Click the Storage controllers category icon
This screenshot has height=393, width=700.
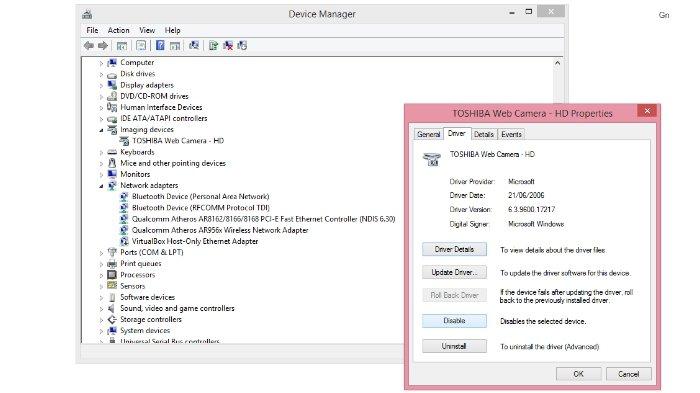click(x=112, y=319)
